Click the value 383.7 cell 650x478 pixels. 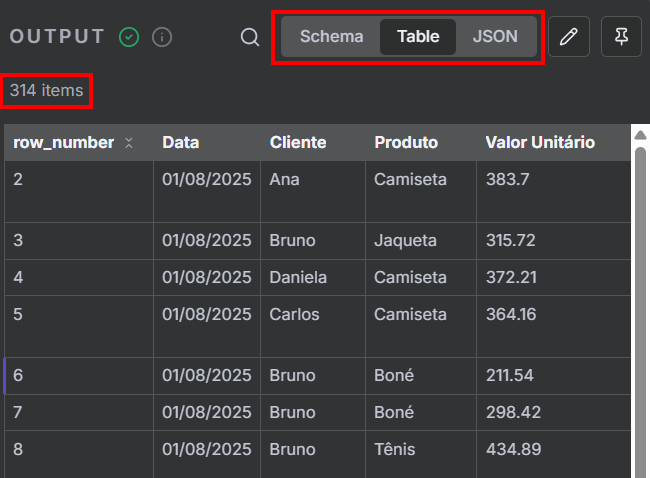pos(553,192)
